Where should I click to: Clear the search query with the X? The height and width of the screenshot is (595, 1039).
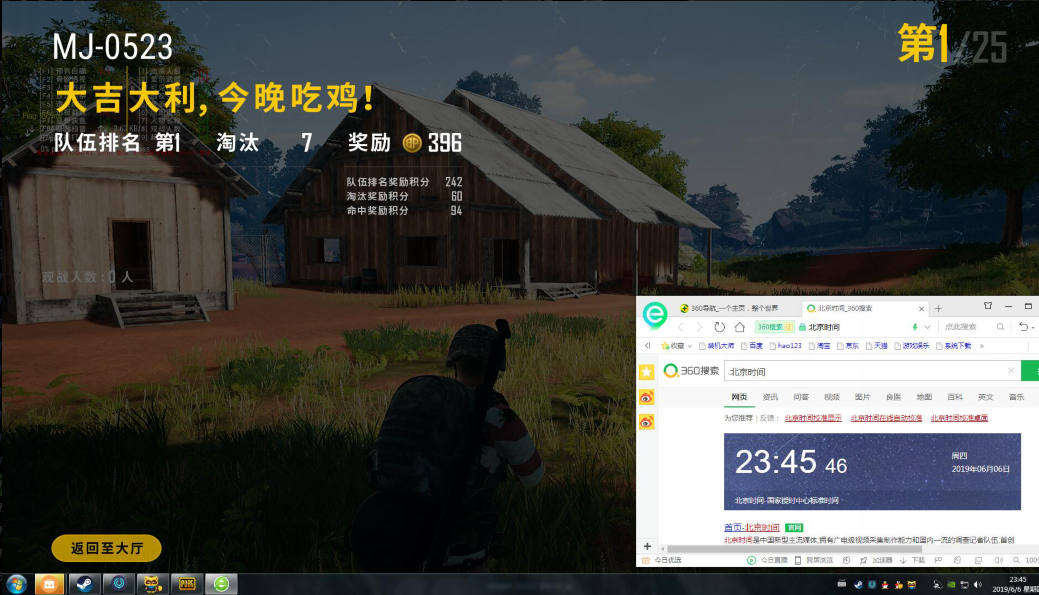[x=1011, y=371]
